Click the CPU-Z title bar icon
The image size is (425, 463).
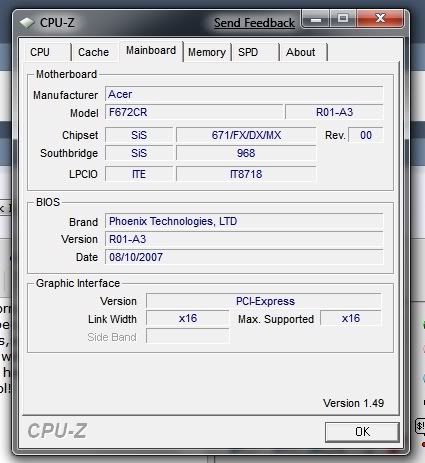(x=27, y=23)
